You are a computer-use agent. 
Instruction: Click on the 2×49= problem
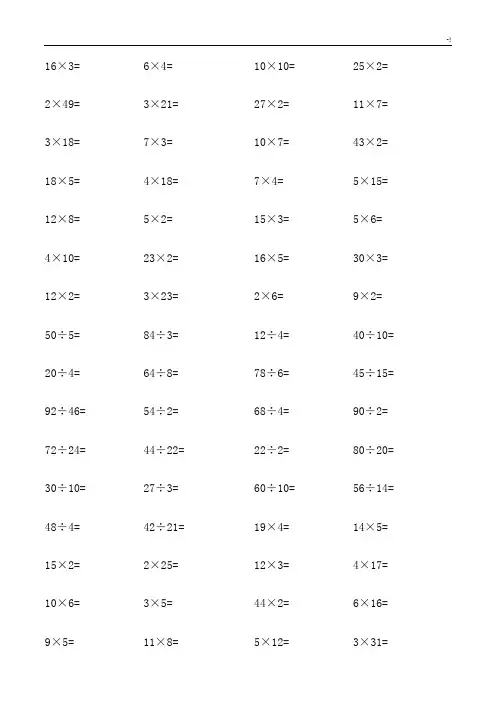coord(62,104)
